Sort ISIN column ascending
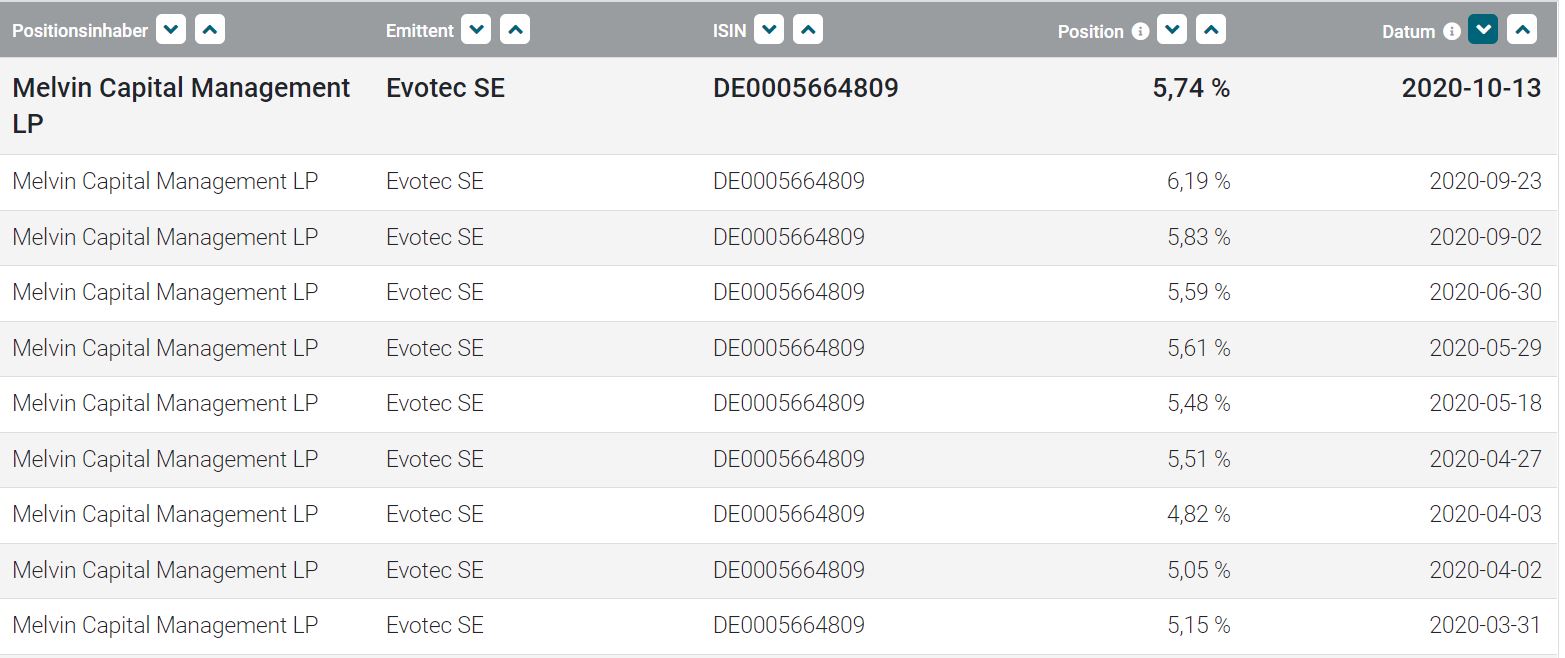The image size is (1565, 658). pos(807,31)
